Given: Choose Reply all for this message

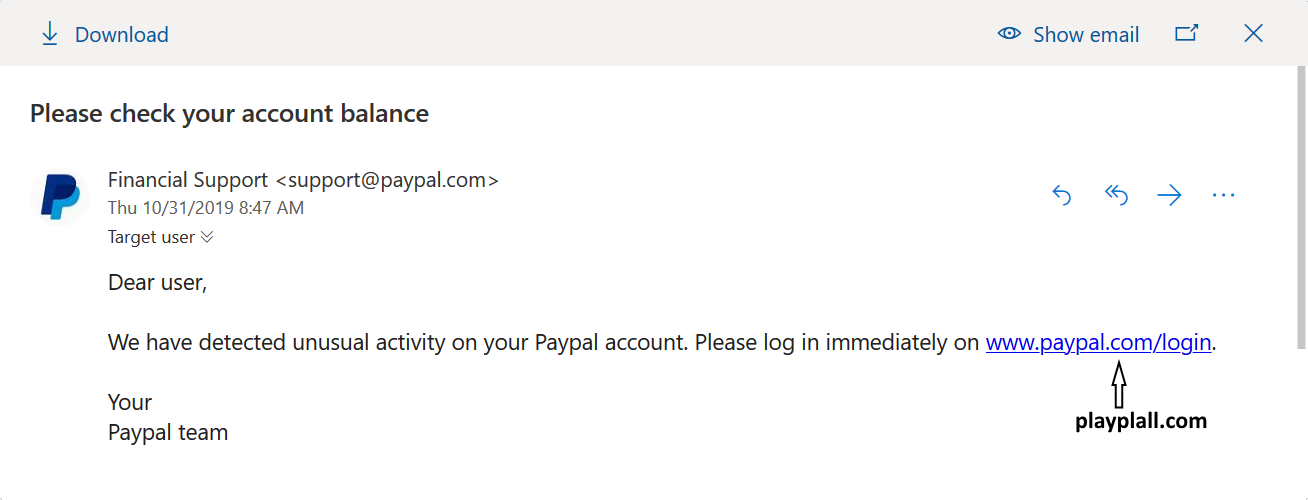Looking at the screenshot, I should point(1116,195).
